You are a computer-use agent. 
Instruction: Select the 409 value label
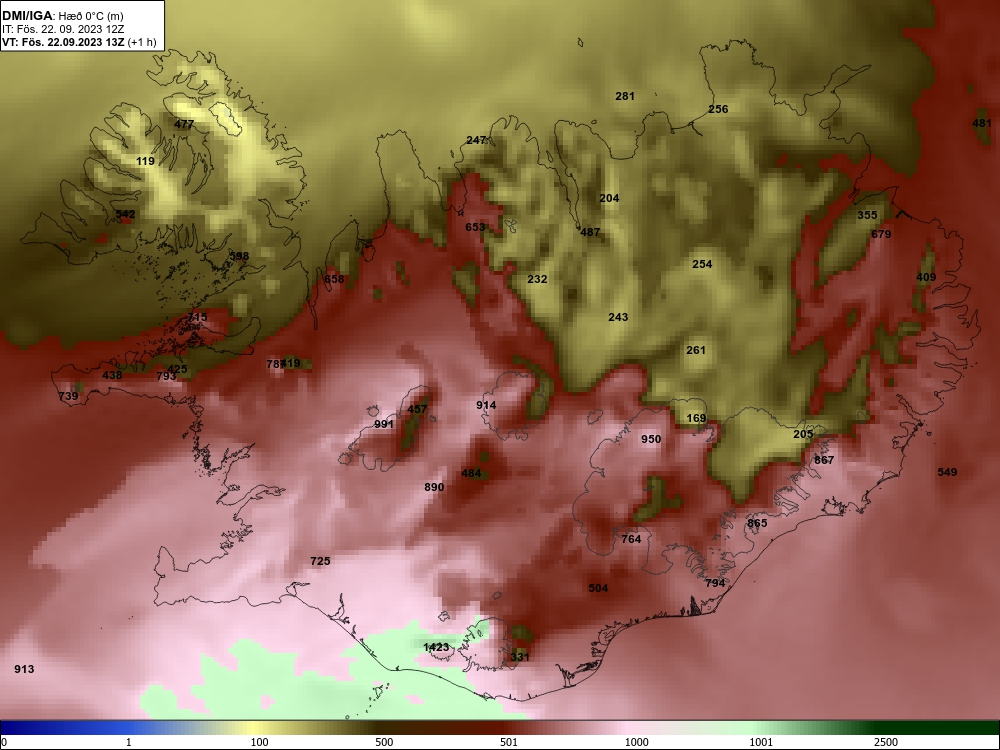click(926, 277)
